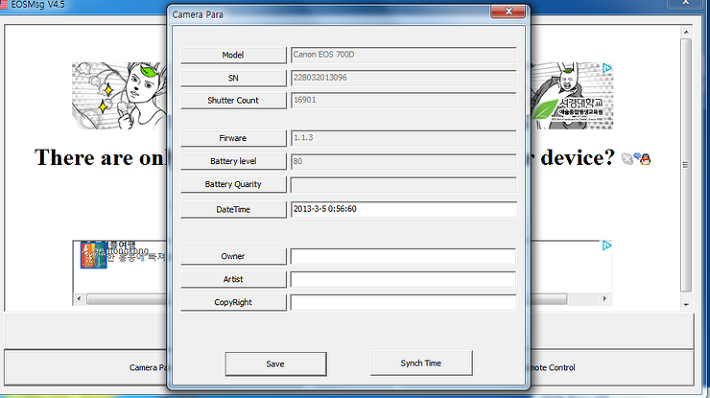Click the EOSMsg app icon in title bar
This screenshot has height=398, width=710.
click(4, 5)
